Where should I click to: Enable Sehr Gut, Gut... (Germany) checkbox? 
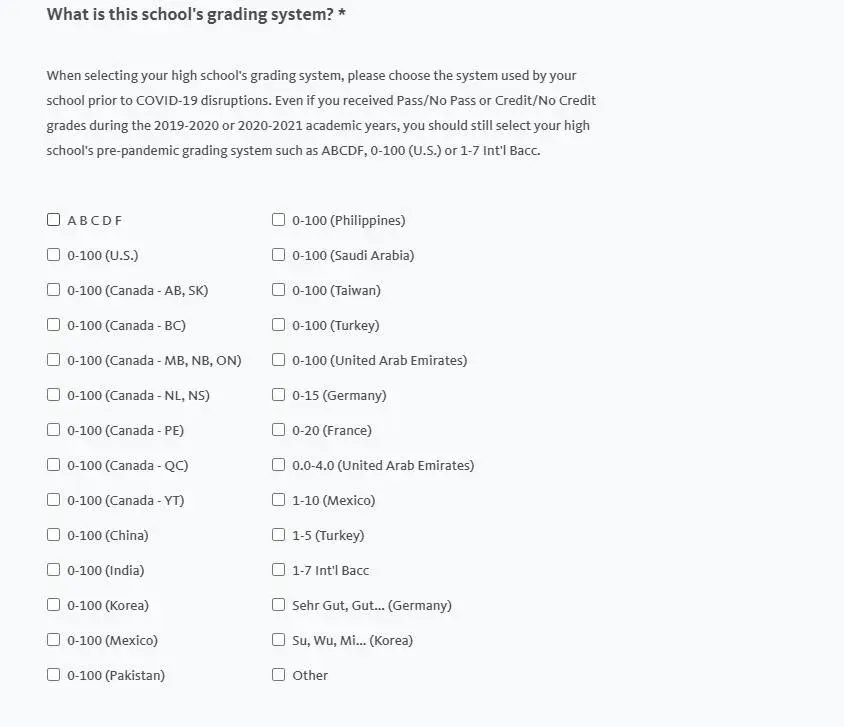coord(279,605)
